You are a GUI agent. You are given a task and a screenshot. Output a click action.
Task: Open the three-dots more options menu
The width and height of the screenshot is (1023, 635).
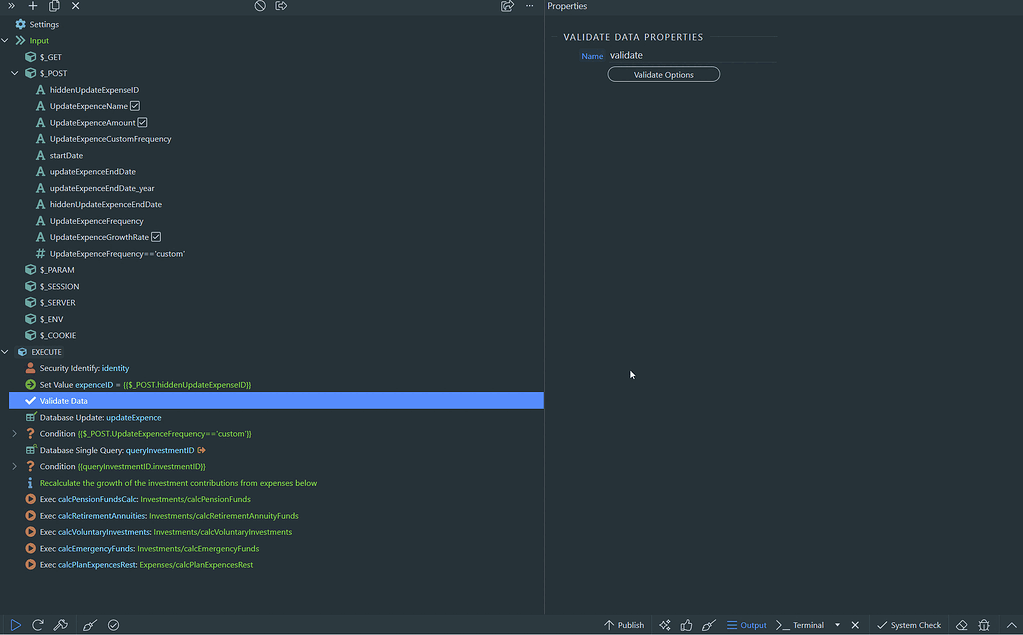[x=530, y=6]
